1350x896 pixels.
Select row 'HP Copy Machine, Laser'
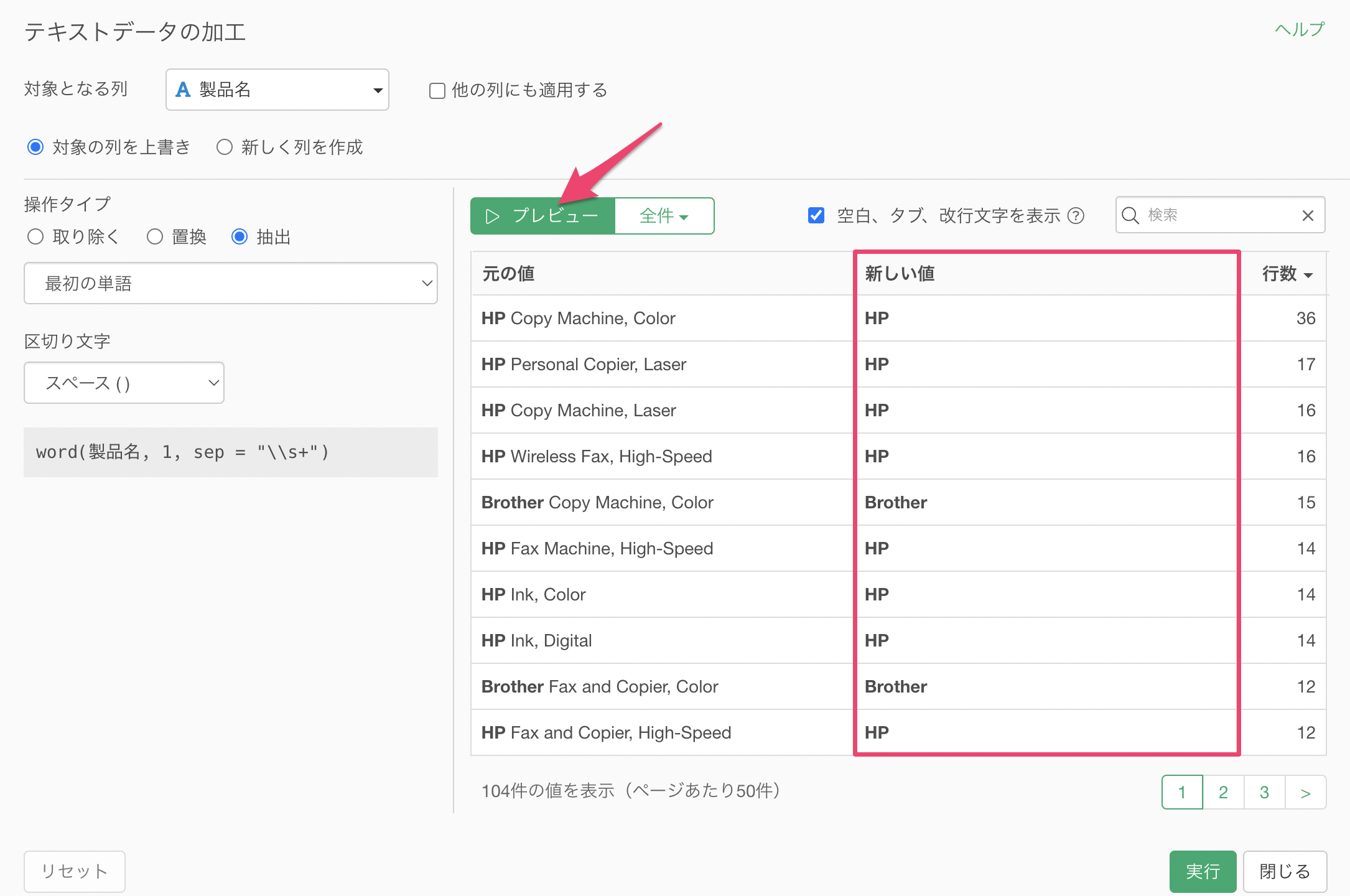click(898, 410)
